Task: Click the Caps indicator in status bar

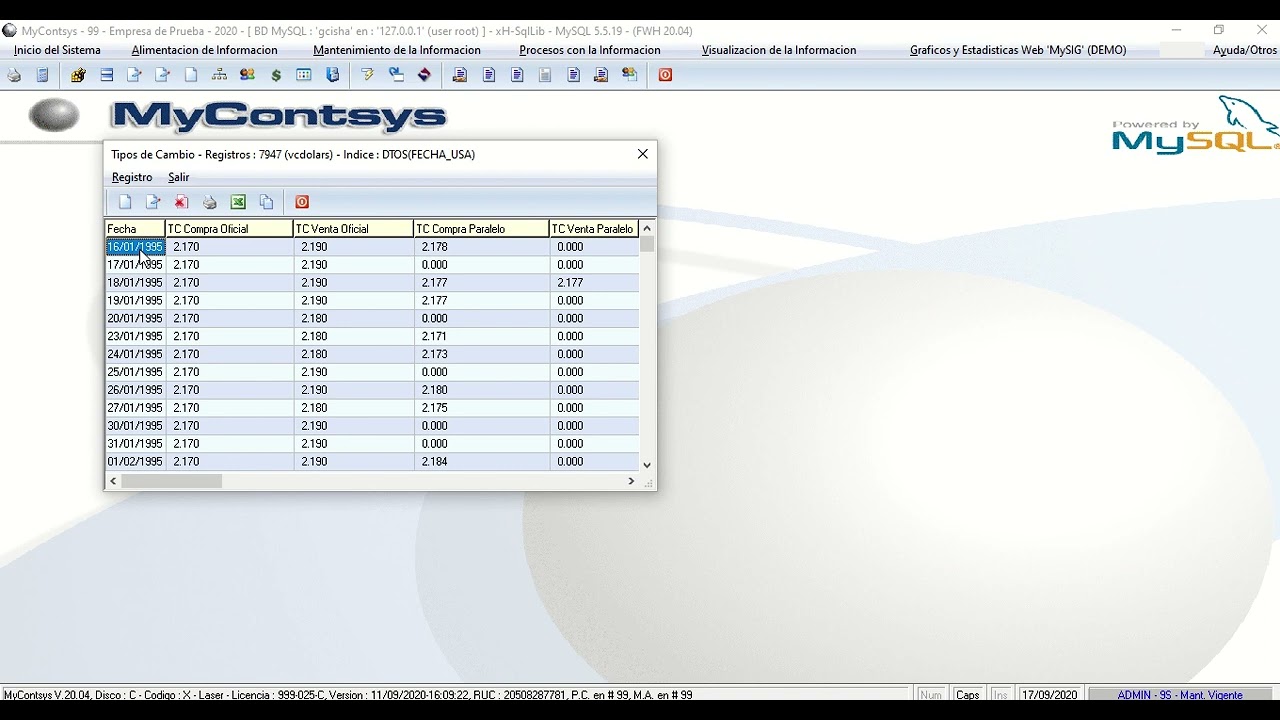Action: (x=968, y=695)
